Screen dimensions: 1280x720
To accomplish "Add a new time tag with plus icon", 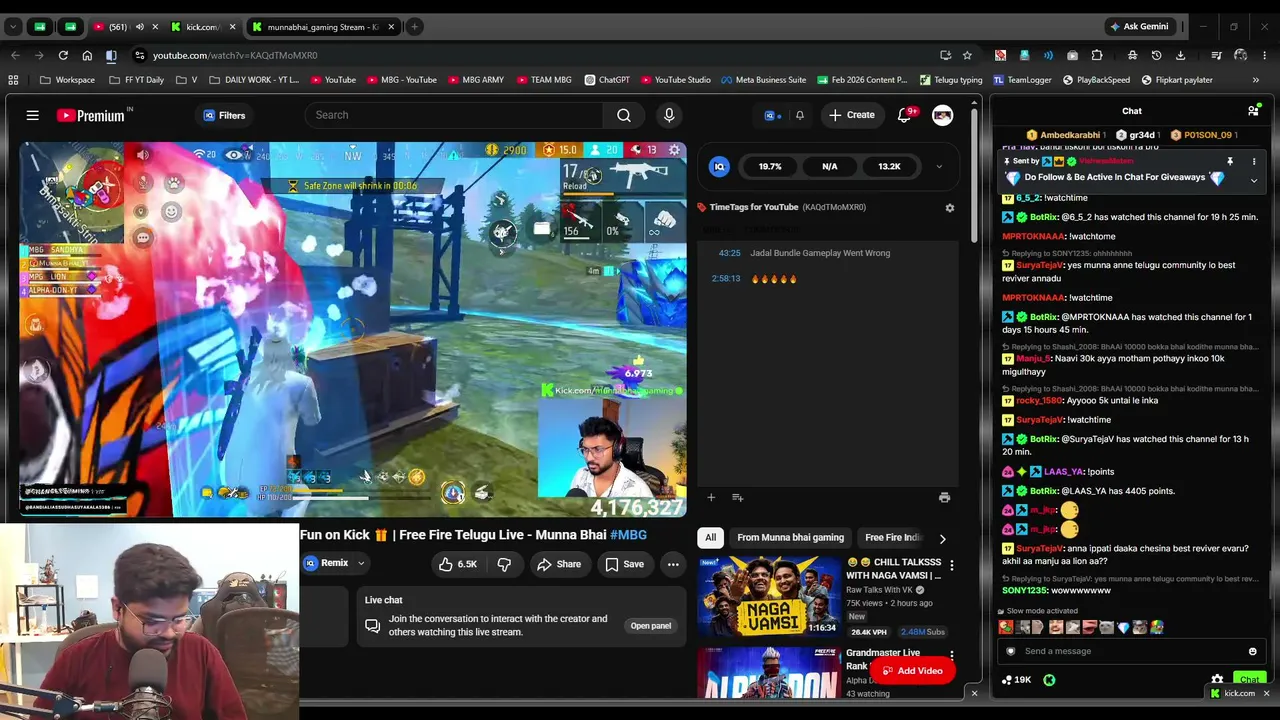I will coord(711,497).
